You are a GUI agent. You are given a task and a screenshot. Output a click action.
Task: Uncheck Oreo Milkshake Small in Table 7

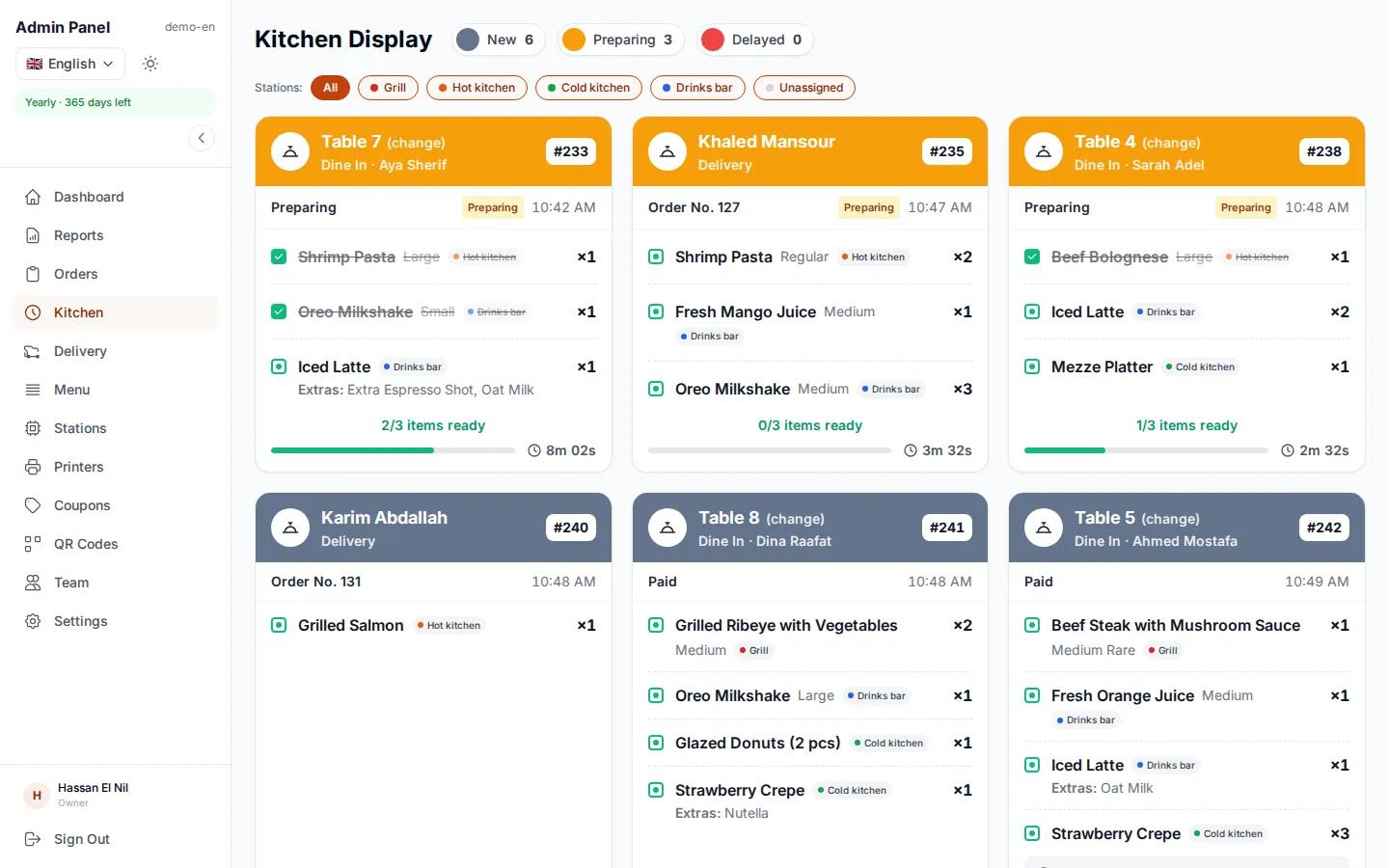pos(279,312)
